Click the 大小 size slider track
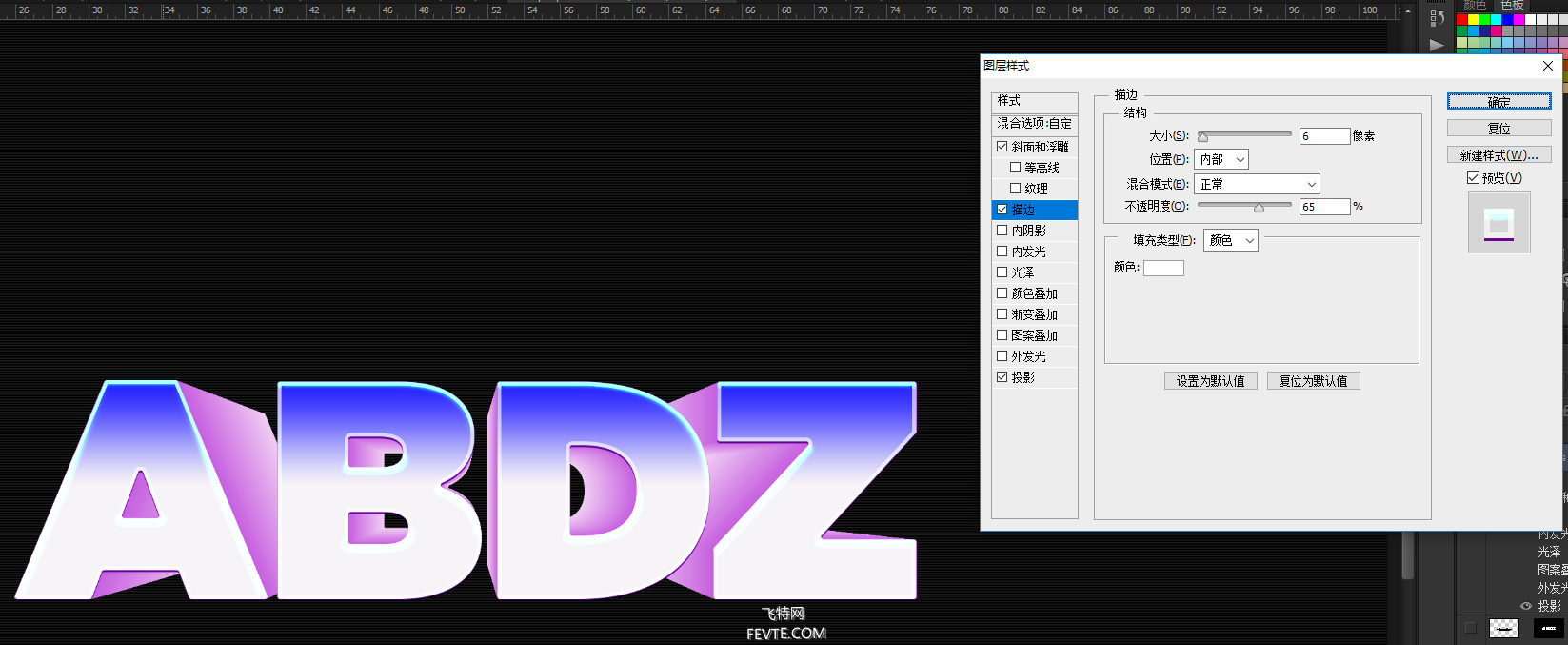The height and width of the screenshot is (645, 1568). 1244,134
